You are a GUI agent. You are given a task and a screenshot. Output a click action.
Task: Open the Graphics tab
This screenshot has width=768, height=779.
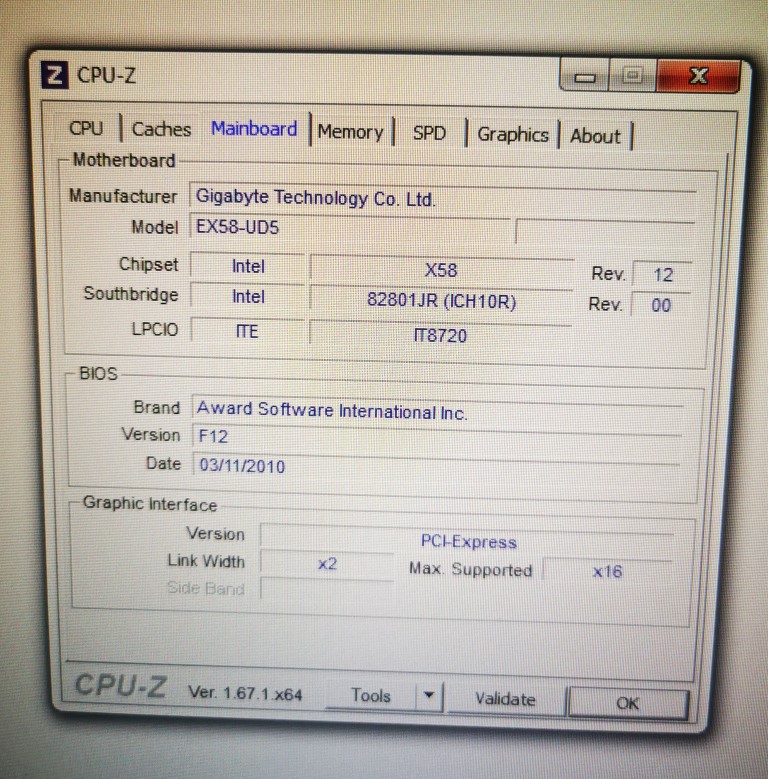coord(513,135)
